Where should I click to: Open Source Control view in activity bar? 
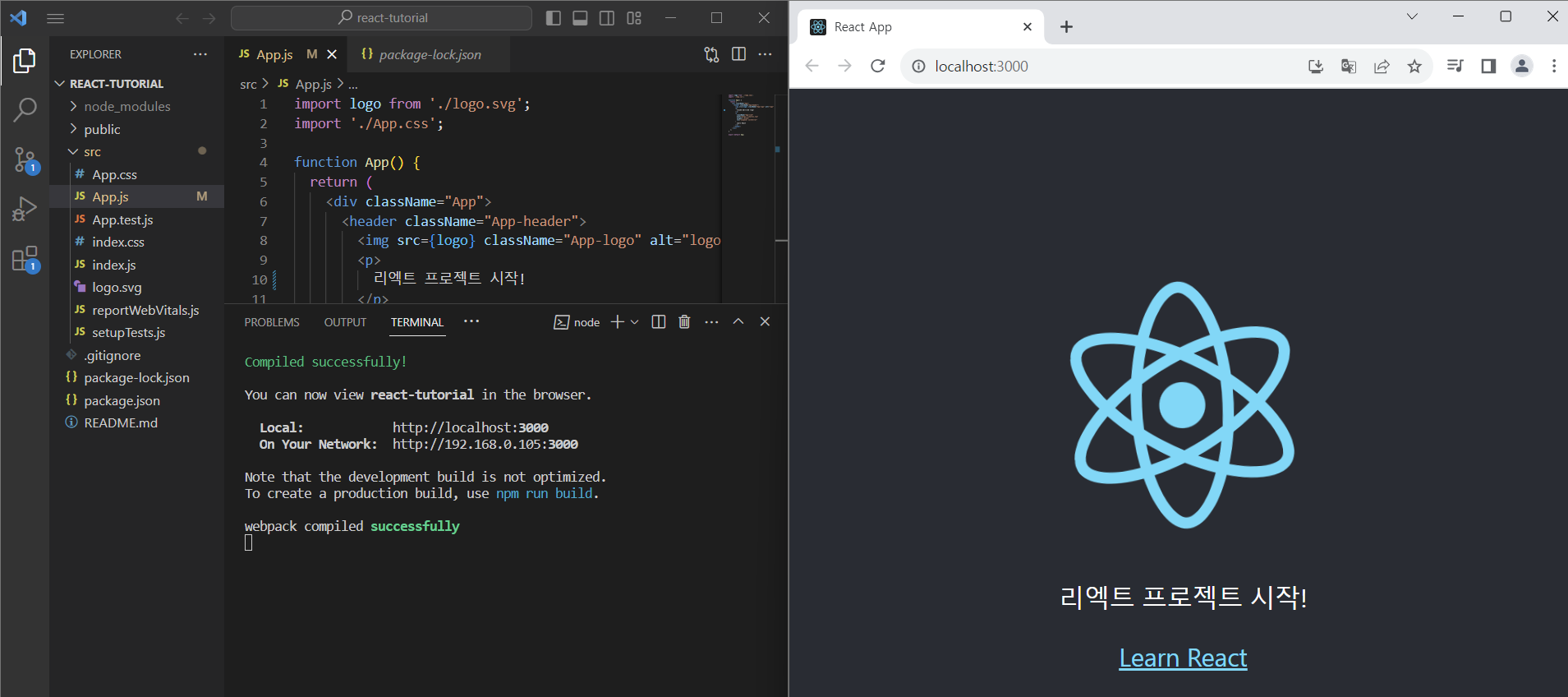[25, 160]
